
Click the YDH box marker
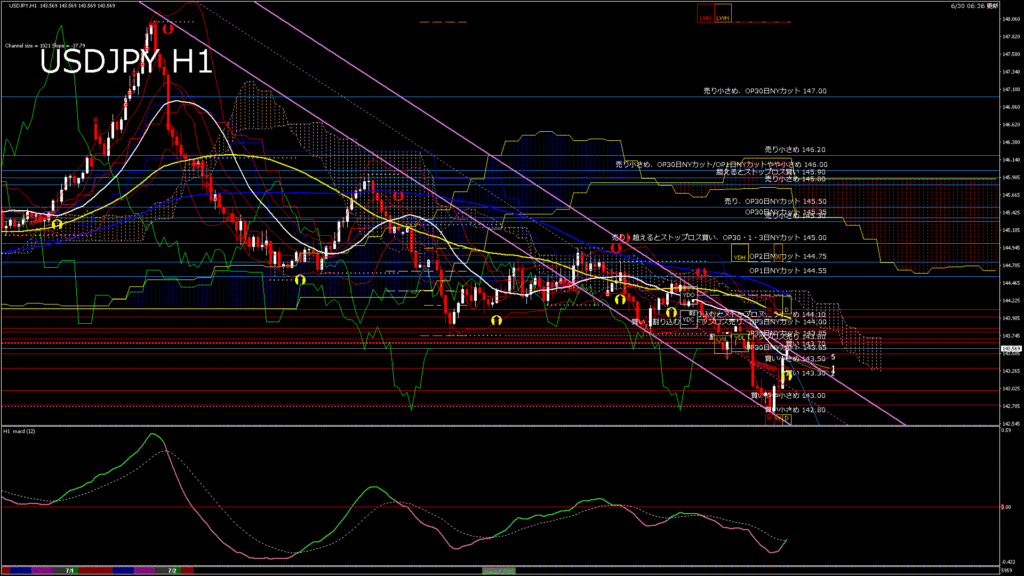[739, 253]
